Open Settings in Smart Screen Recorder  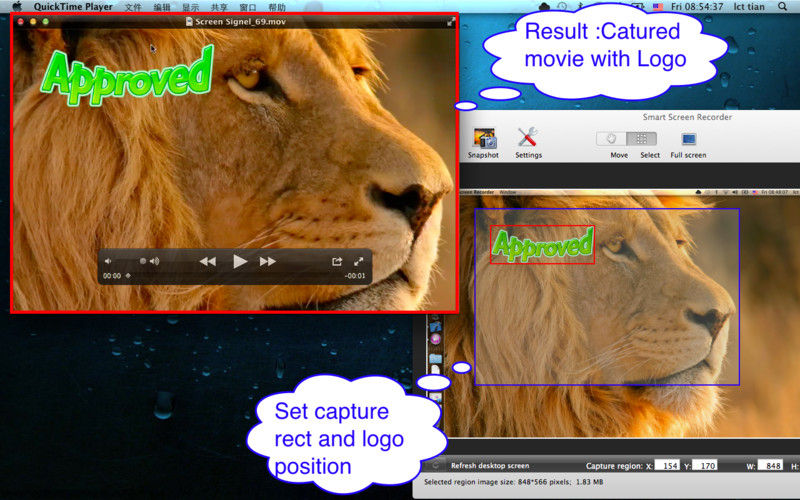[x=528, y=139]
